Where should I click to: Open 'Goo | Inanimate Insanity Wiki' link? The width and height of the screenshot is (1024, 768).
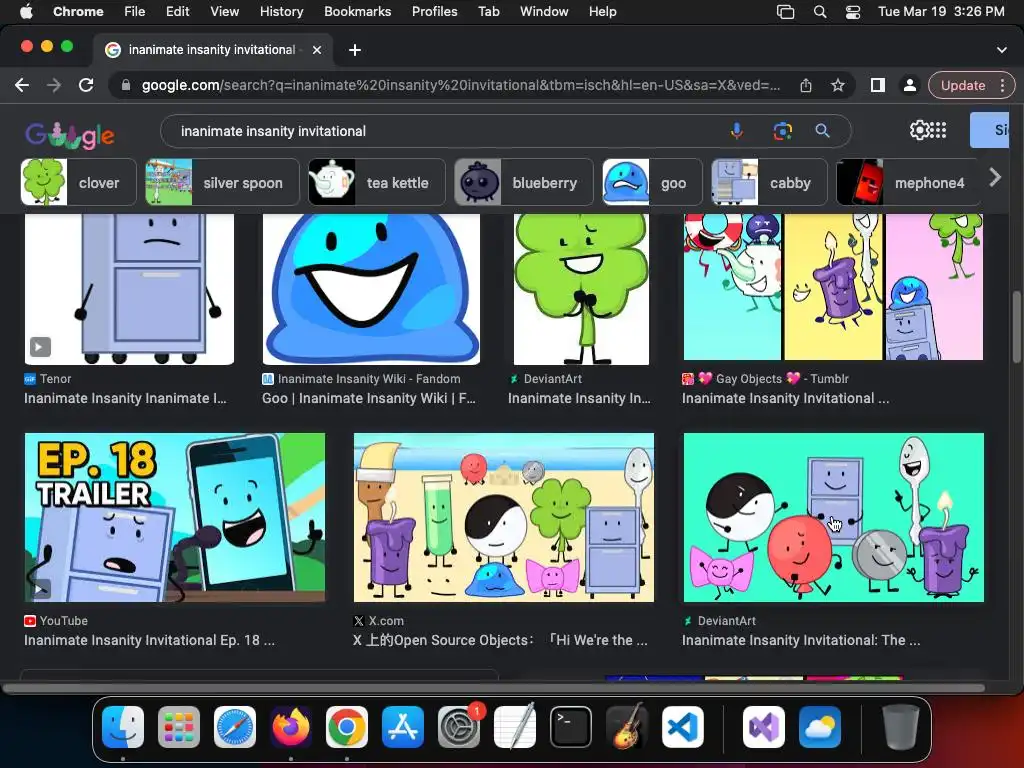[x=369, y=398]
